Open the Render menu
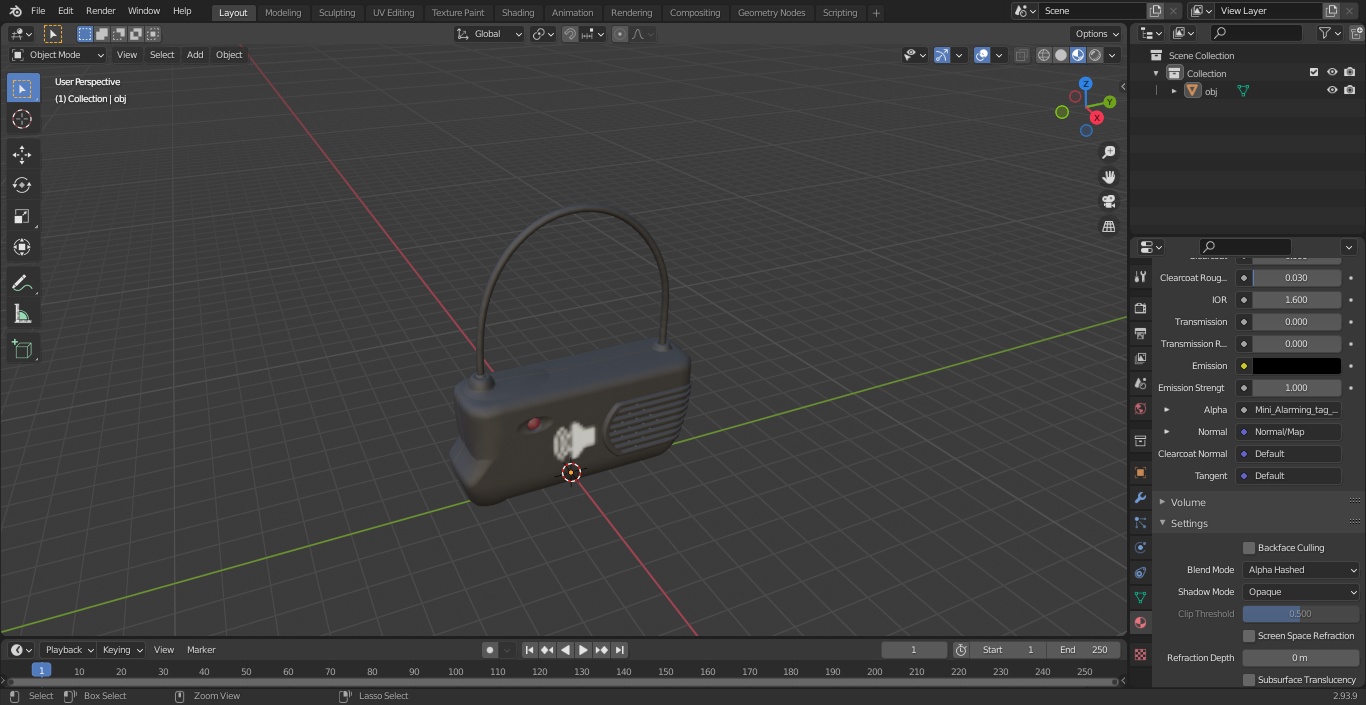 coord(100,11)
